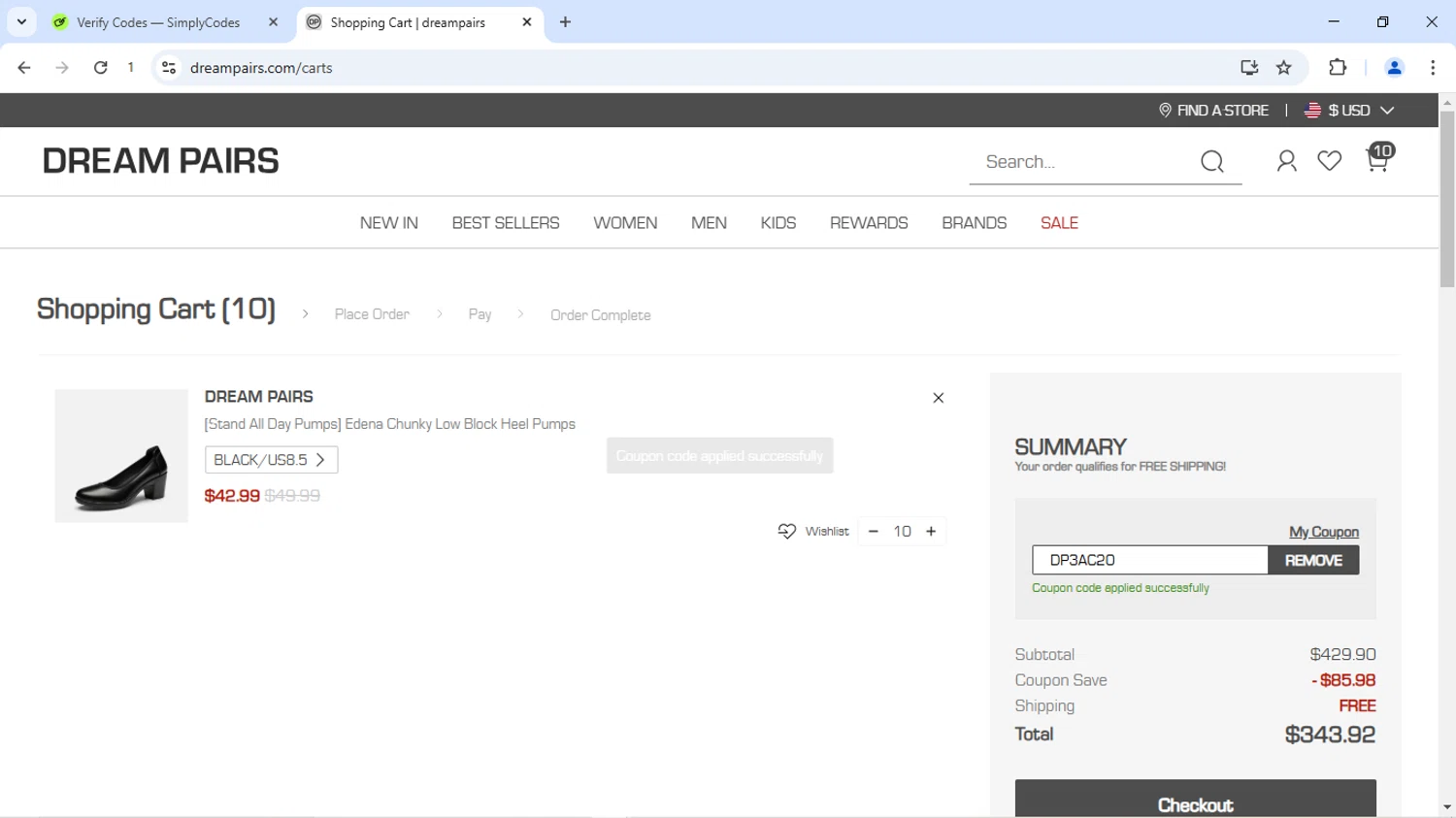Open the BRANDS menu

click(975, 223)
